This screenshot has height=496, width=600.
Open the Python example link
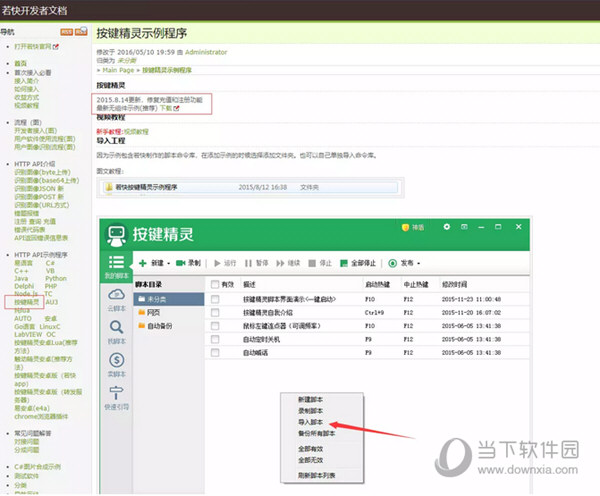(x=56, y=278)
